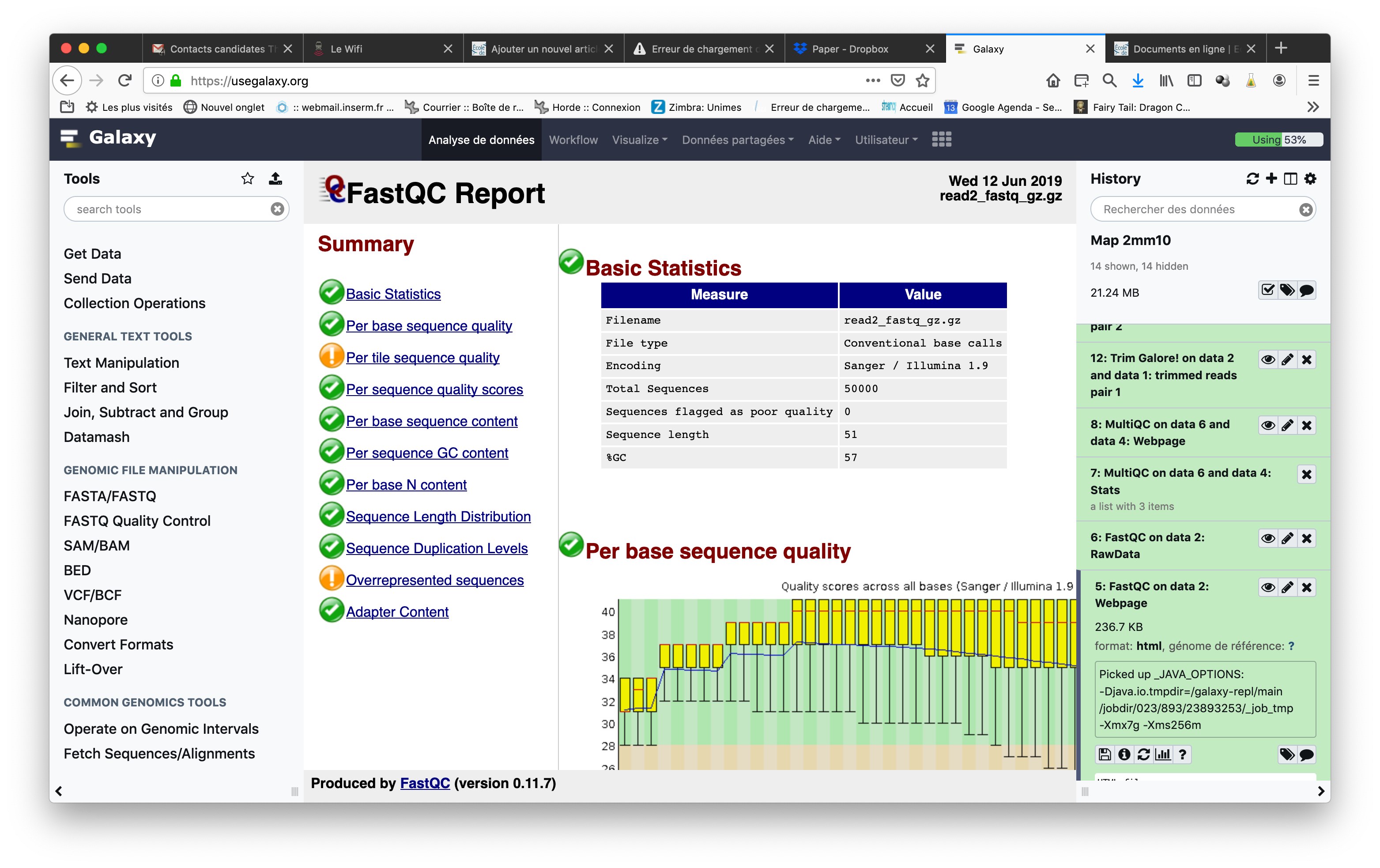View data of FastQC Webpage dataset 5
The width and height of the screenshot is (1380, 868).
(x=1268, y=587)
